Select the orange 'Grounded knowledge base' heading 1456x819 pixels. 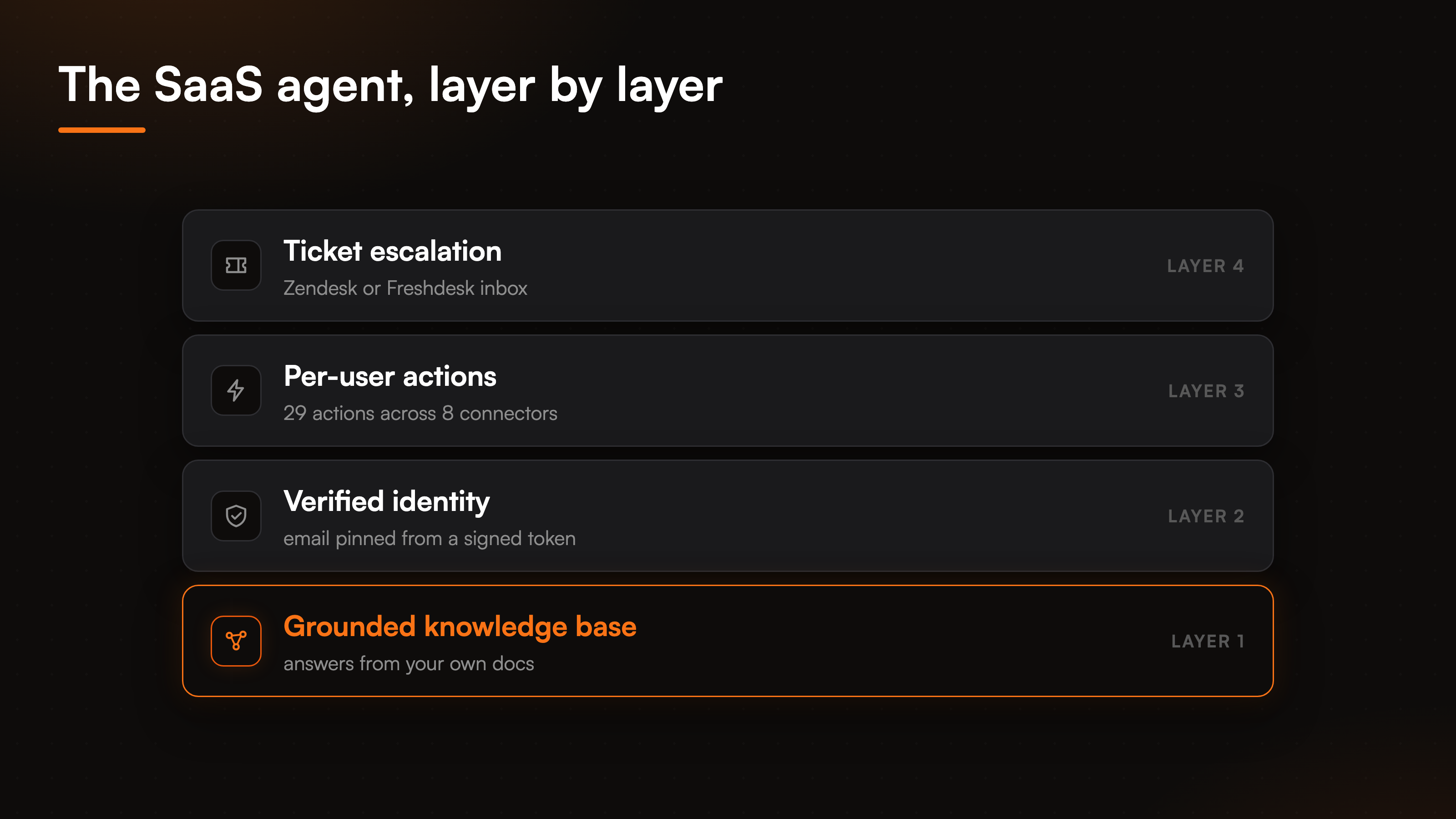pyautogui.click(x=460, y=627)
